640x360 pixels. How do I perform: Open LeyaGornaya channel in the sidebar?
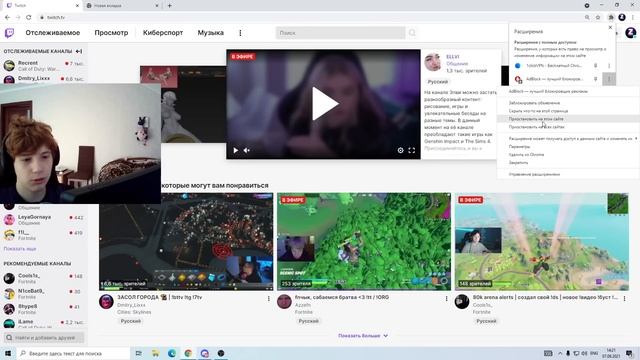coord(43,220)
